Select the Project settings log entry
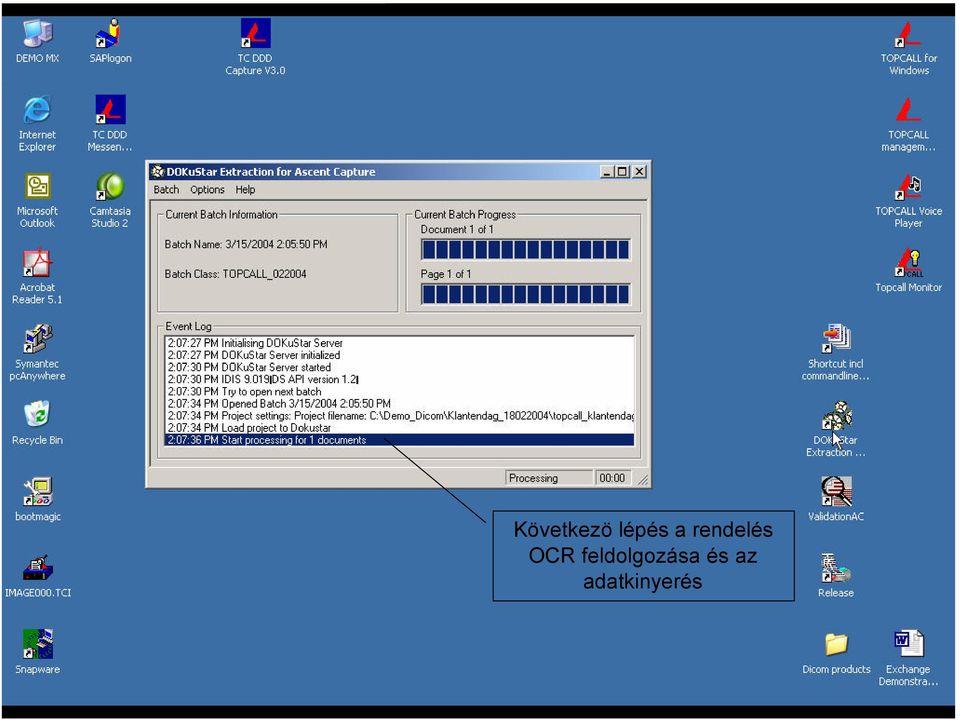Screen dimensions: 960x720 (400, 416)
